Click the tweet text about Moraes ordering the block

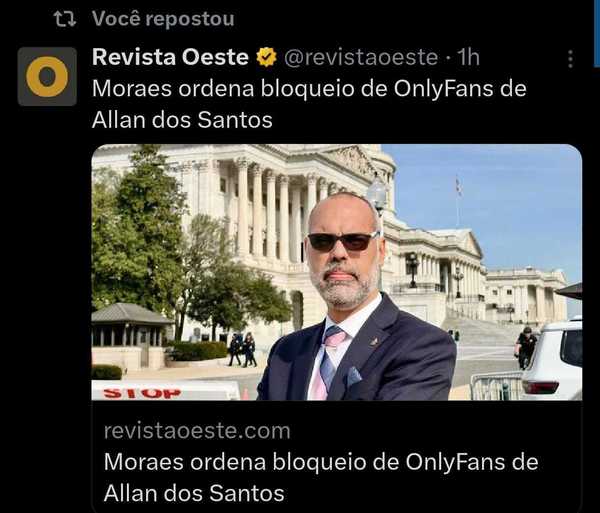(x=309, y=104)
